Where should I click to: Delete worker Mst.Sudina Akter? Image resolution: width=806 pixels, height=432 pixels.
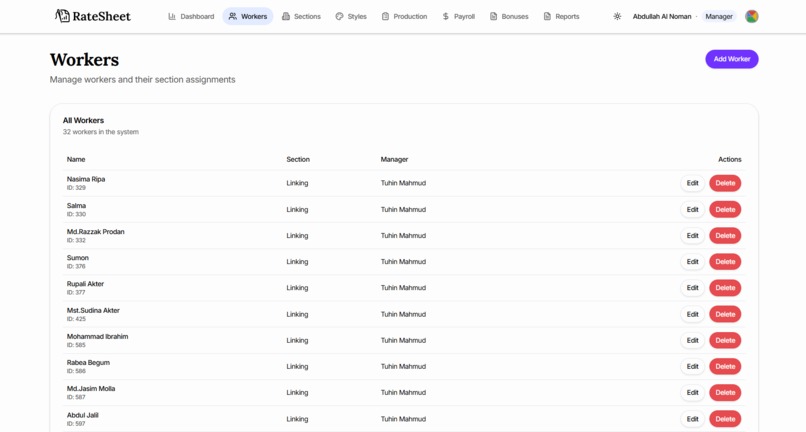[x=725, y=314]
